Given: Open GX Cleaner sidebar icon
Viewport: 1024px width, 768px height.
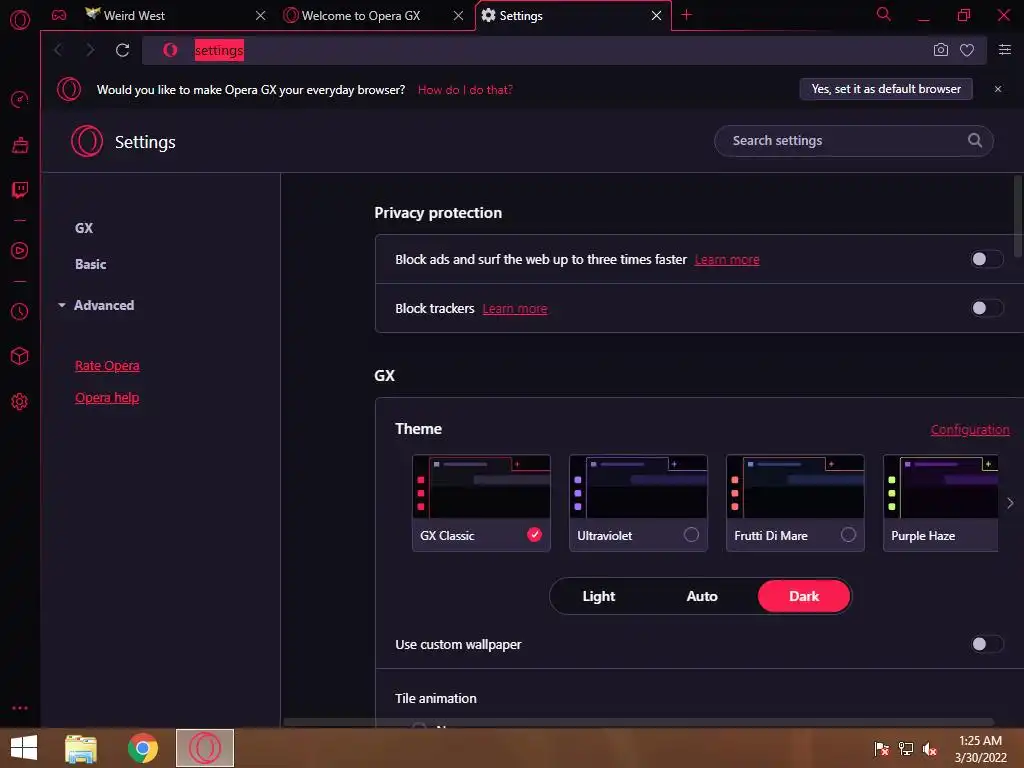Looking at the screenshot, I should click(x=20, y=144).
